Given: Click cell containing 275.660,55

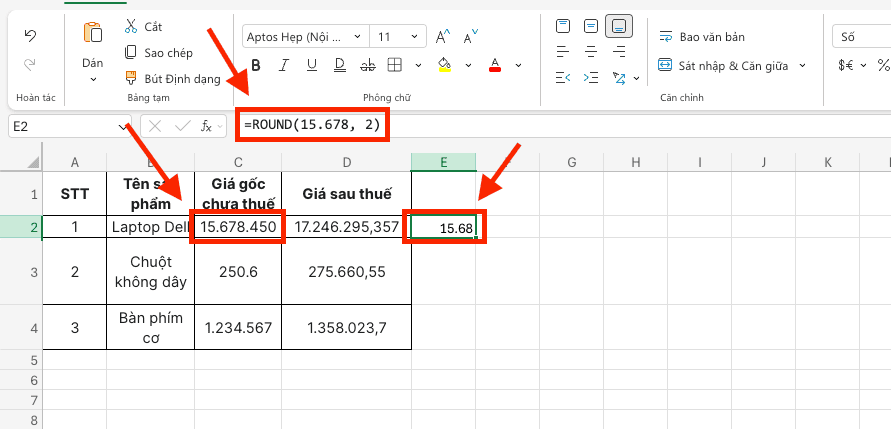Looking at the screenshot, I should click(x=347, y=272).
